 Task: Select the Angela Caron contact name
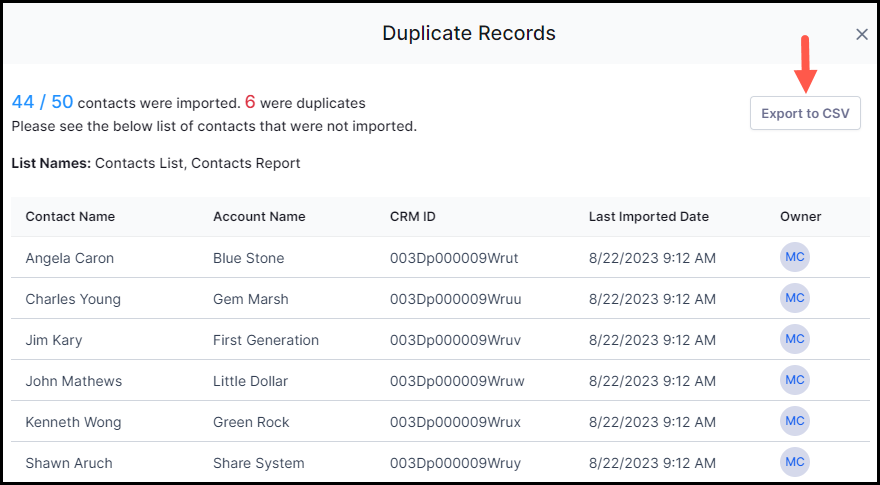pos(70,258)
